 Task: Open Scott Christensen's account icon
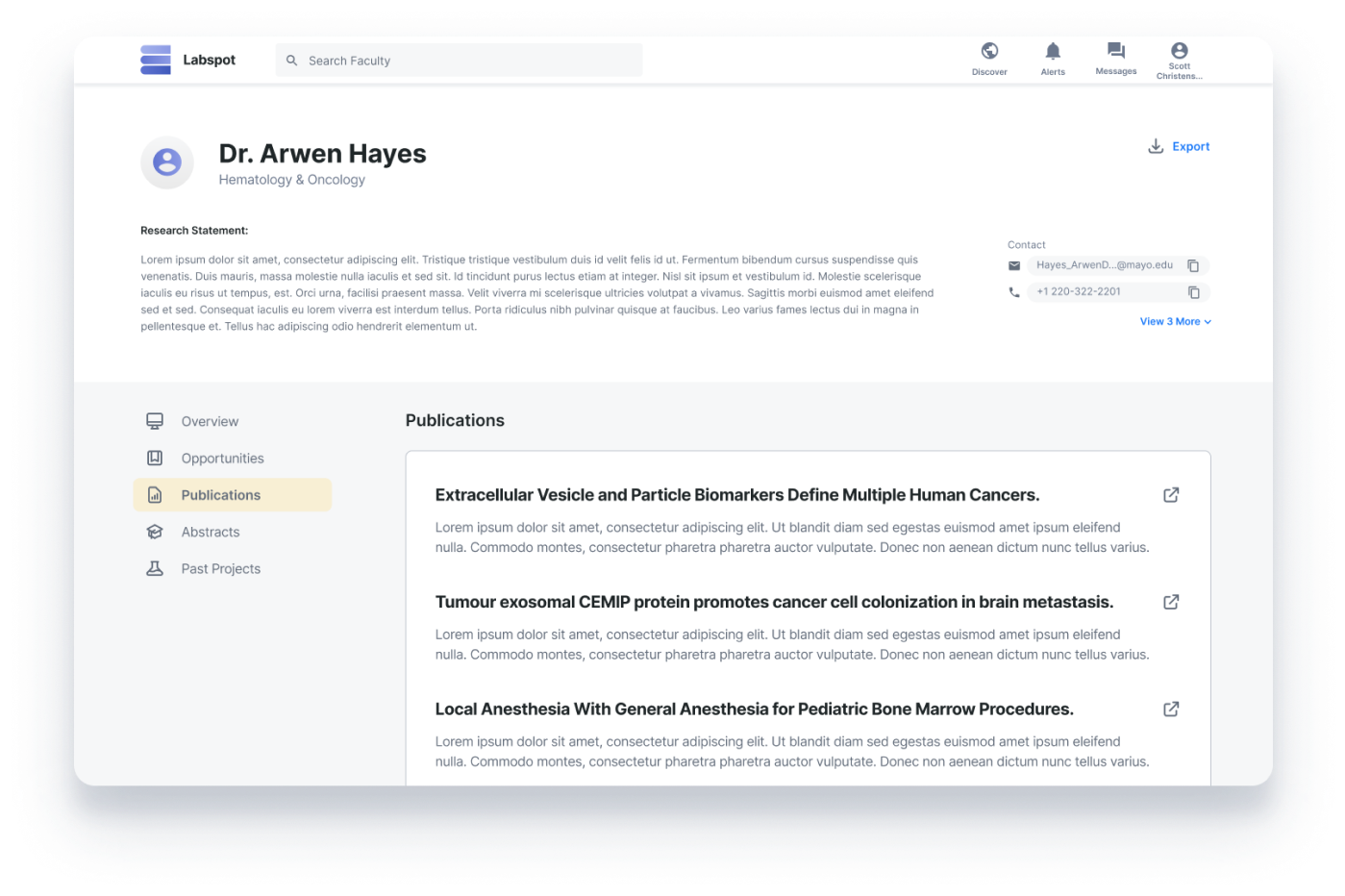tap(1180, 51)
